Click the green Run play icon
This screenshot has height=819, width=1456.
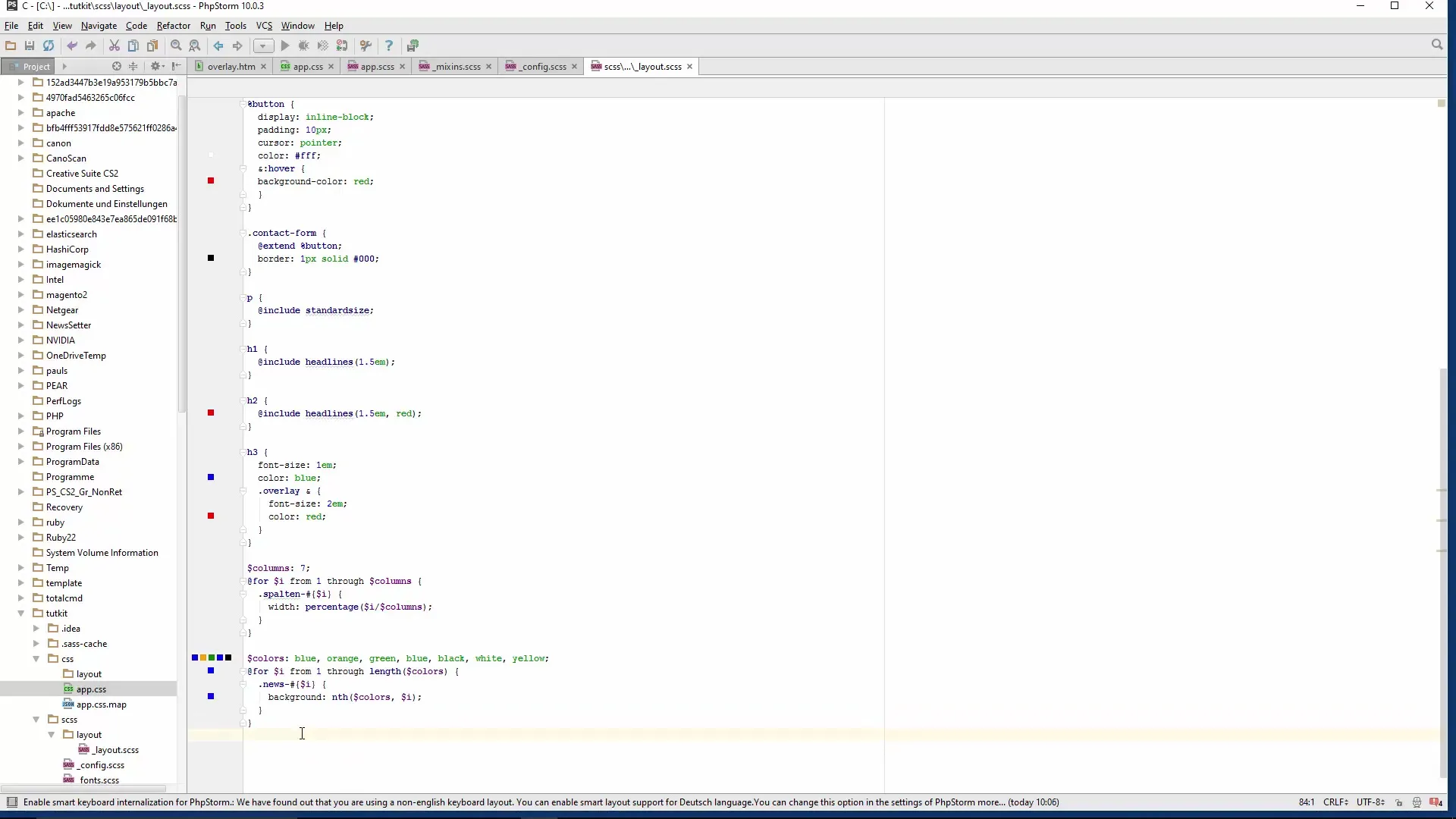285,45
